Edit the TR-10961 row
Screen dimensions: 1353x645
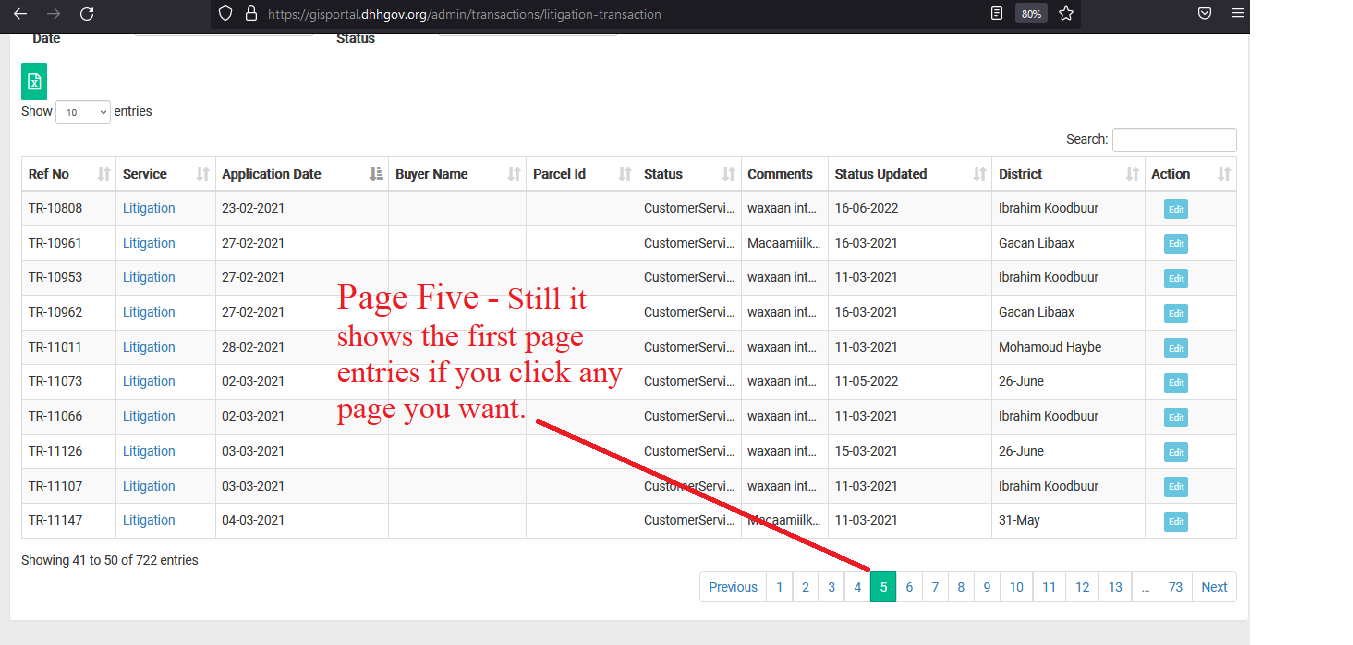pos(1176,244)
